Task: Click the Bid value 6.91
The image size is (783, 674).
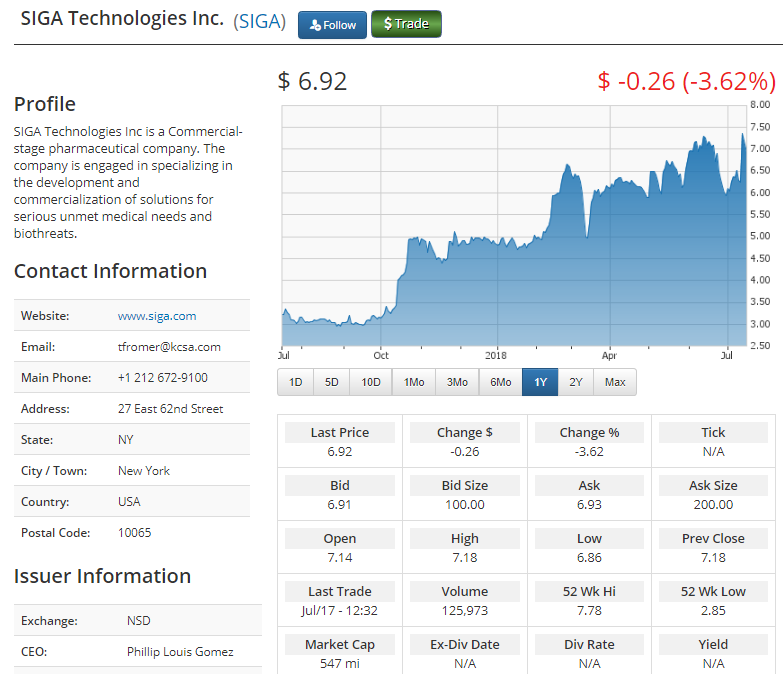Action: [340, 505]
